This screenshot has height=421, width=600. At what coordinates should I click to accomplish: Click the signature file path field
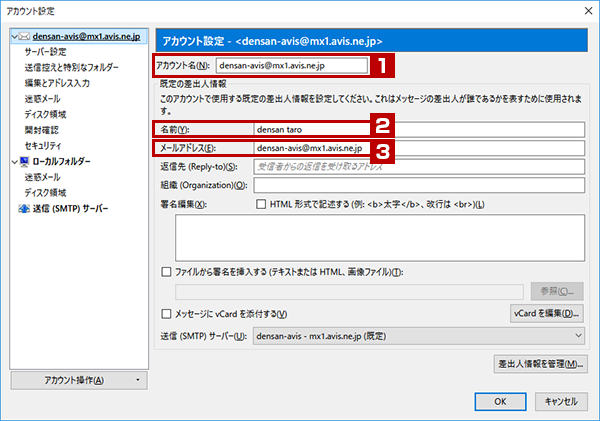point(349,292)
